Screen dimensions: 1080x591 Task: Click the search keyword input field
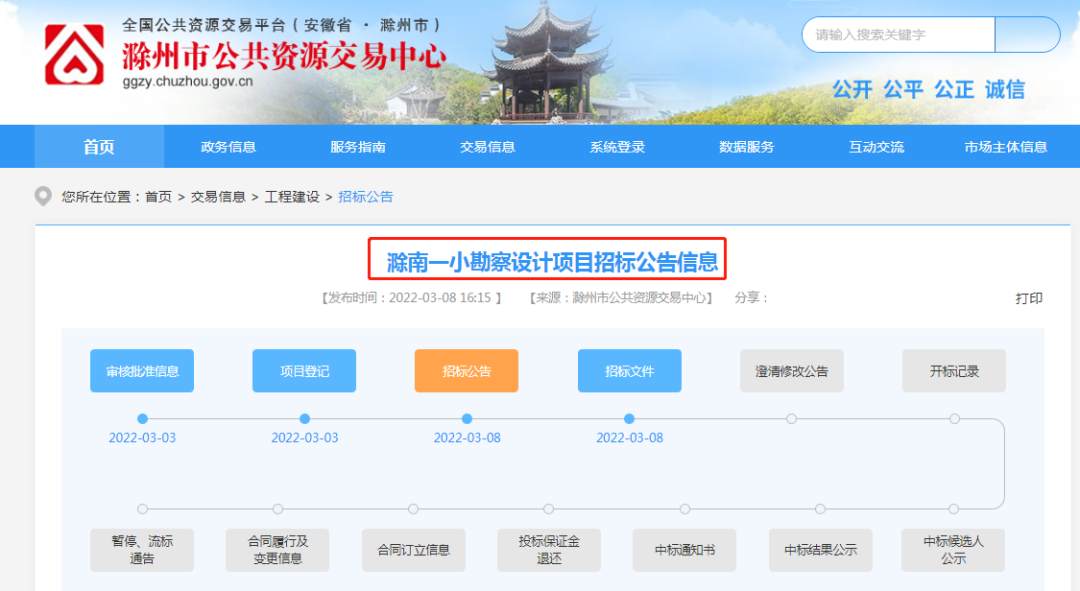[899, 34]
